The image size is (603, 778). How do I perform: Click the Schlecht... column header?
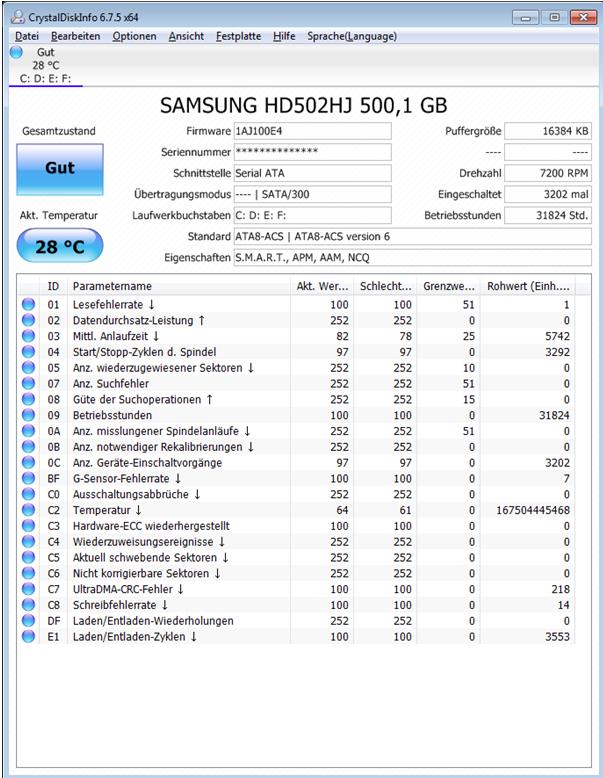pos(385,286)
